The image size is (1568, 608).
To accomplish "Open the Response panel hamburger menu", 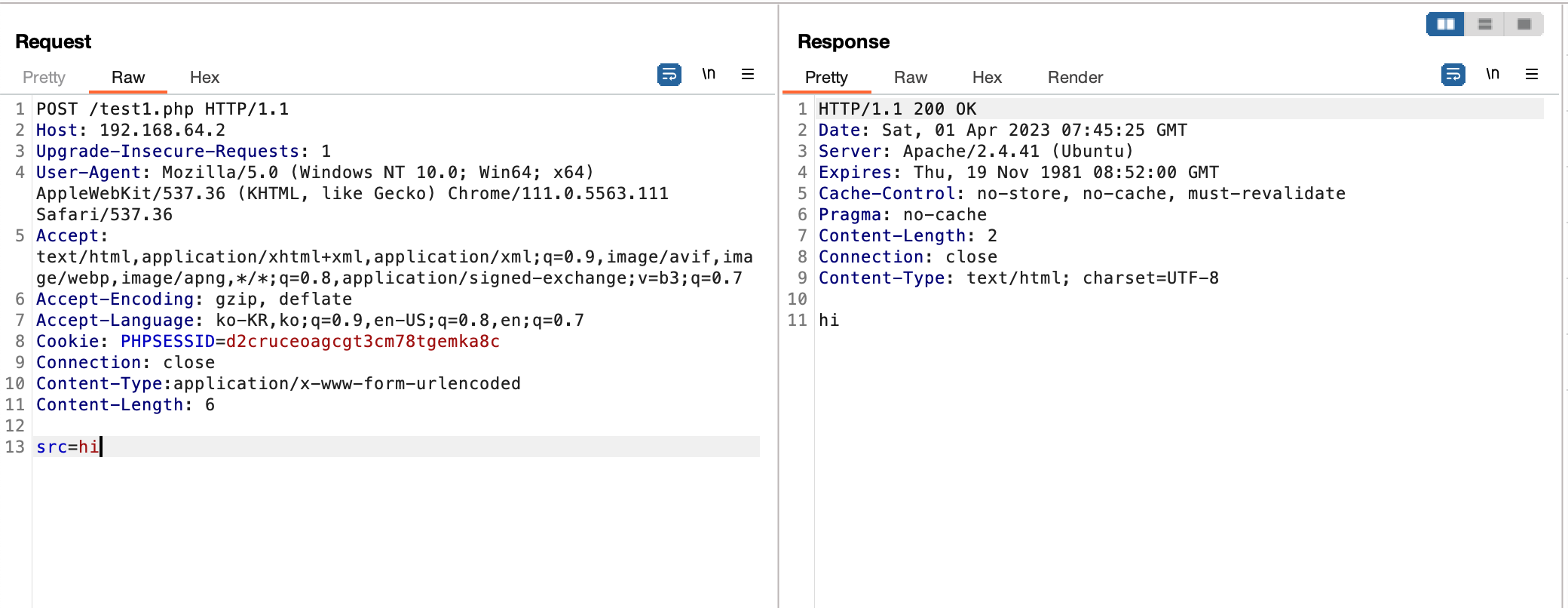I will (x=1532, y=74).
